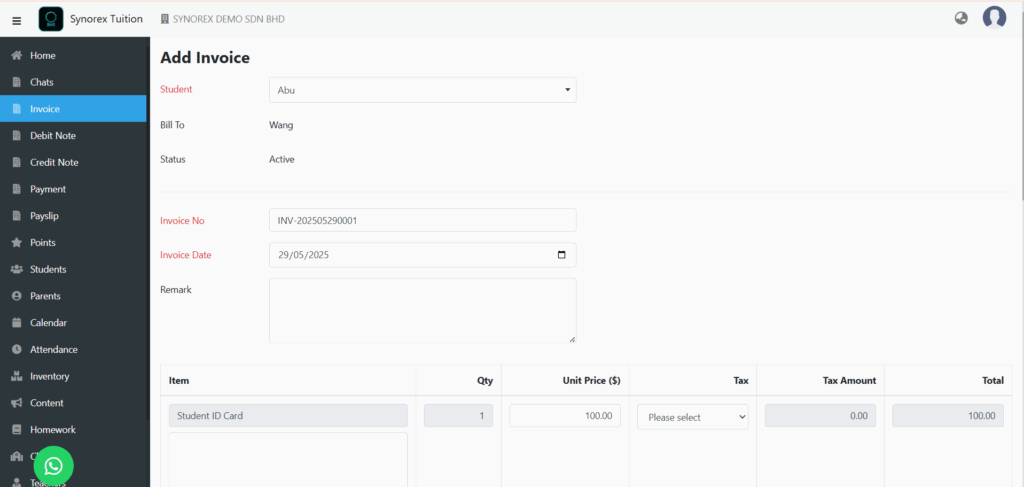Click the Bill To value Wang
Image resolution: width=1024 pixels, height=487 pixels.
[281, 125]
